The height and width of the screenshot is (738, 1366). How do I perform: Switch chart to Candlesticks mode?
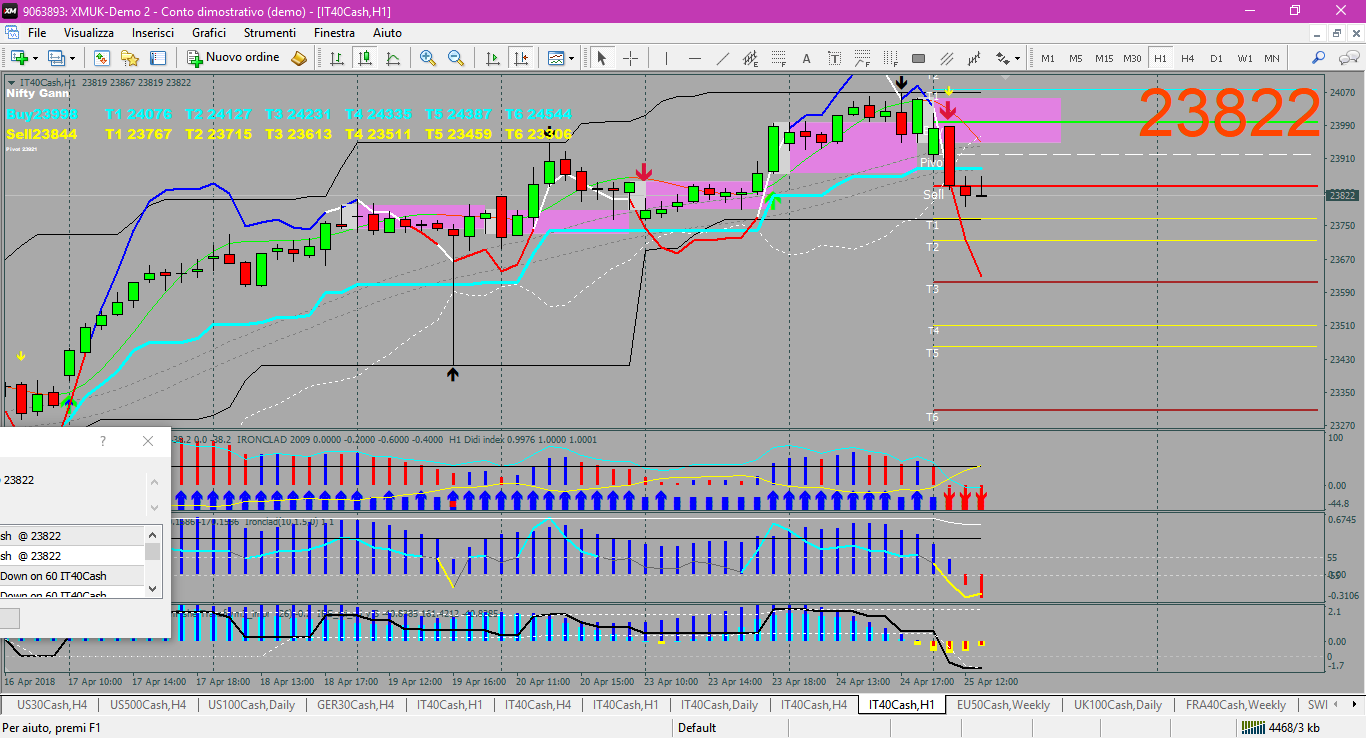point(365,58)
